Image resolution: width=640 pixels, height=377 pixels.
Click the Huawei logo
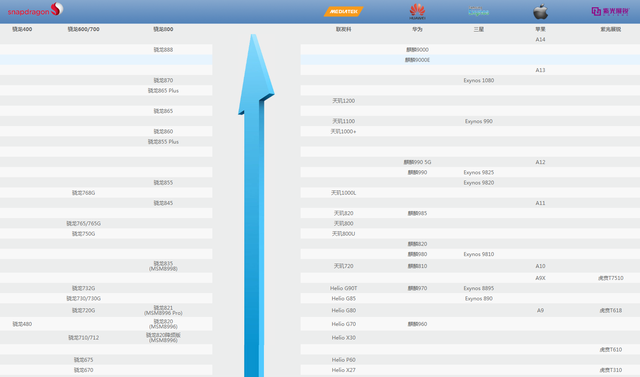(417, 11)
